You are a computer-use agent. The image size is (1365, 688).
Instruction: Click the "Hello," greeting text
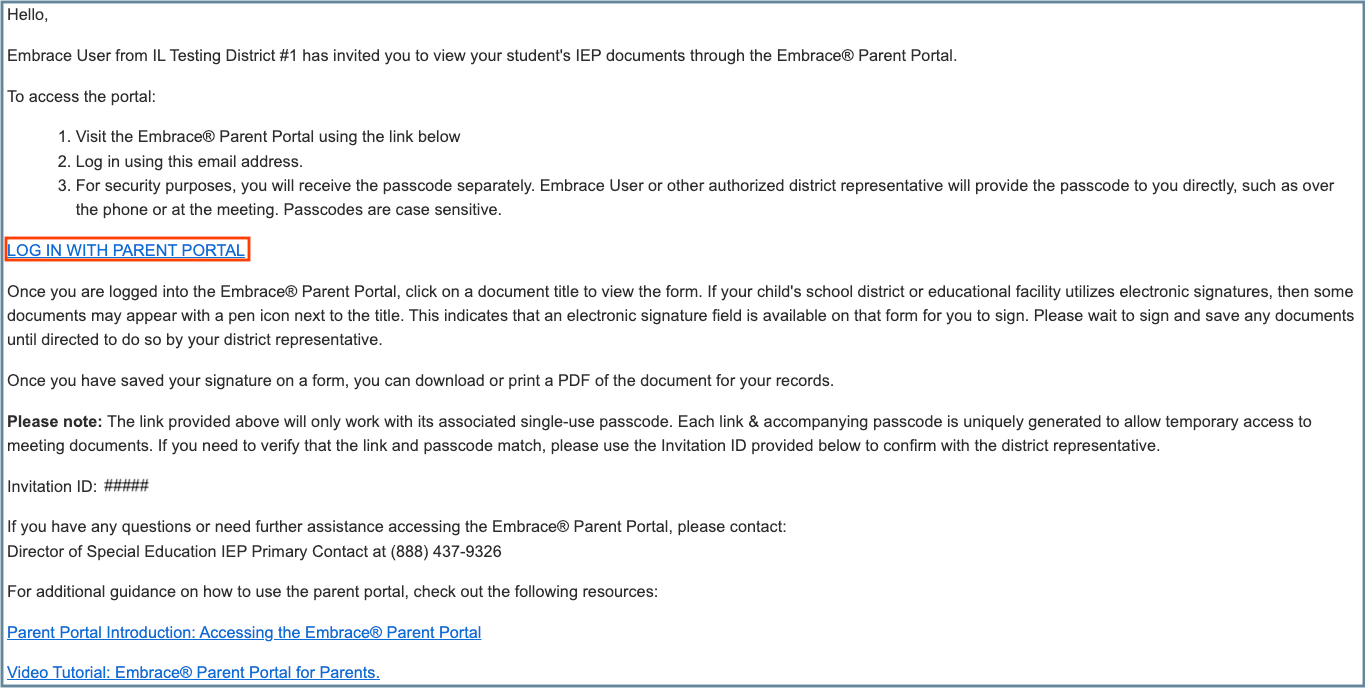[x=27, y=15]
